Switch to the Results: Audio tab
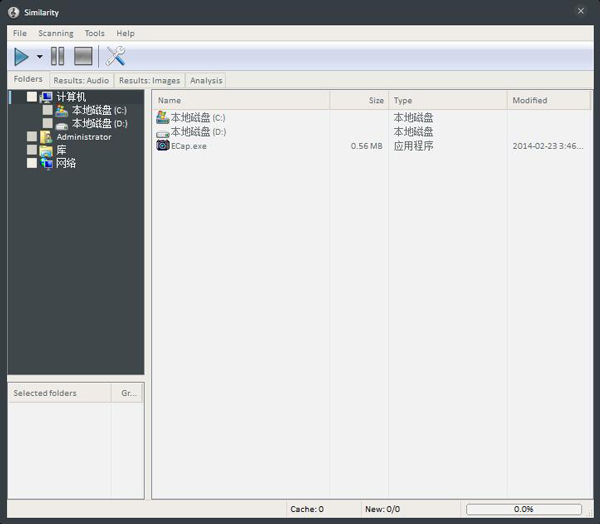 click(x=81, y=80)
